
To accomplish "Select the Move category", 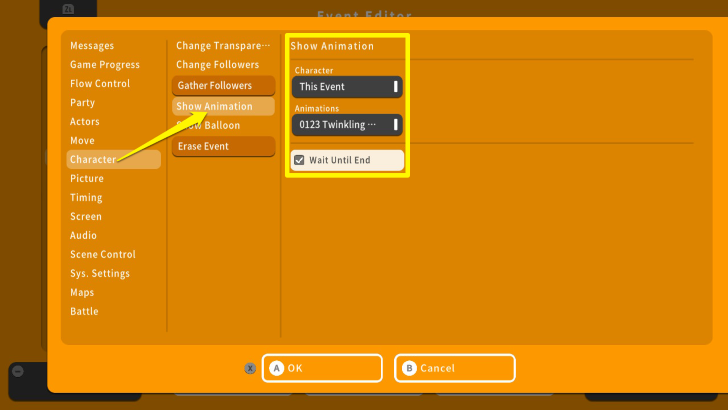I will pos(82,141).
